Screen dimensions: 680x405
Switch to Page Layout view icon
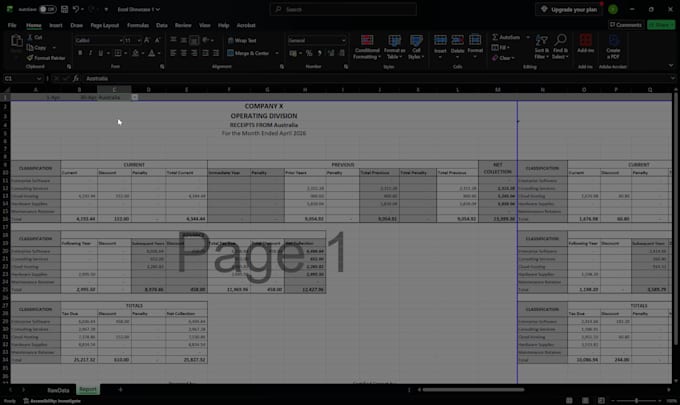point(585,400)
